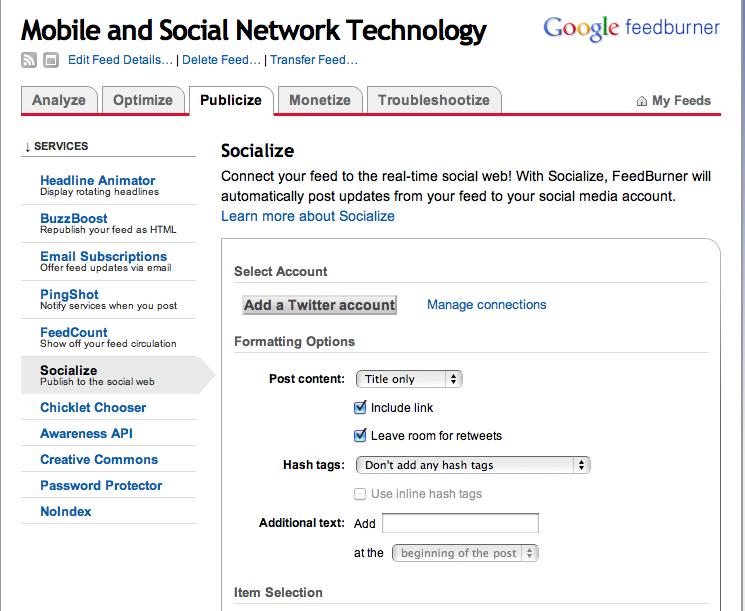
Task: Open the beginning of the post dropdown
Action: pos(465,553)
